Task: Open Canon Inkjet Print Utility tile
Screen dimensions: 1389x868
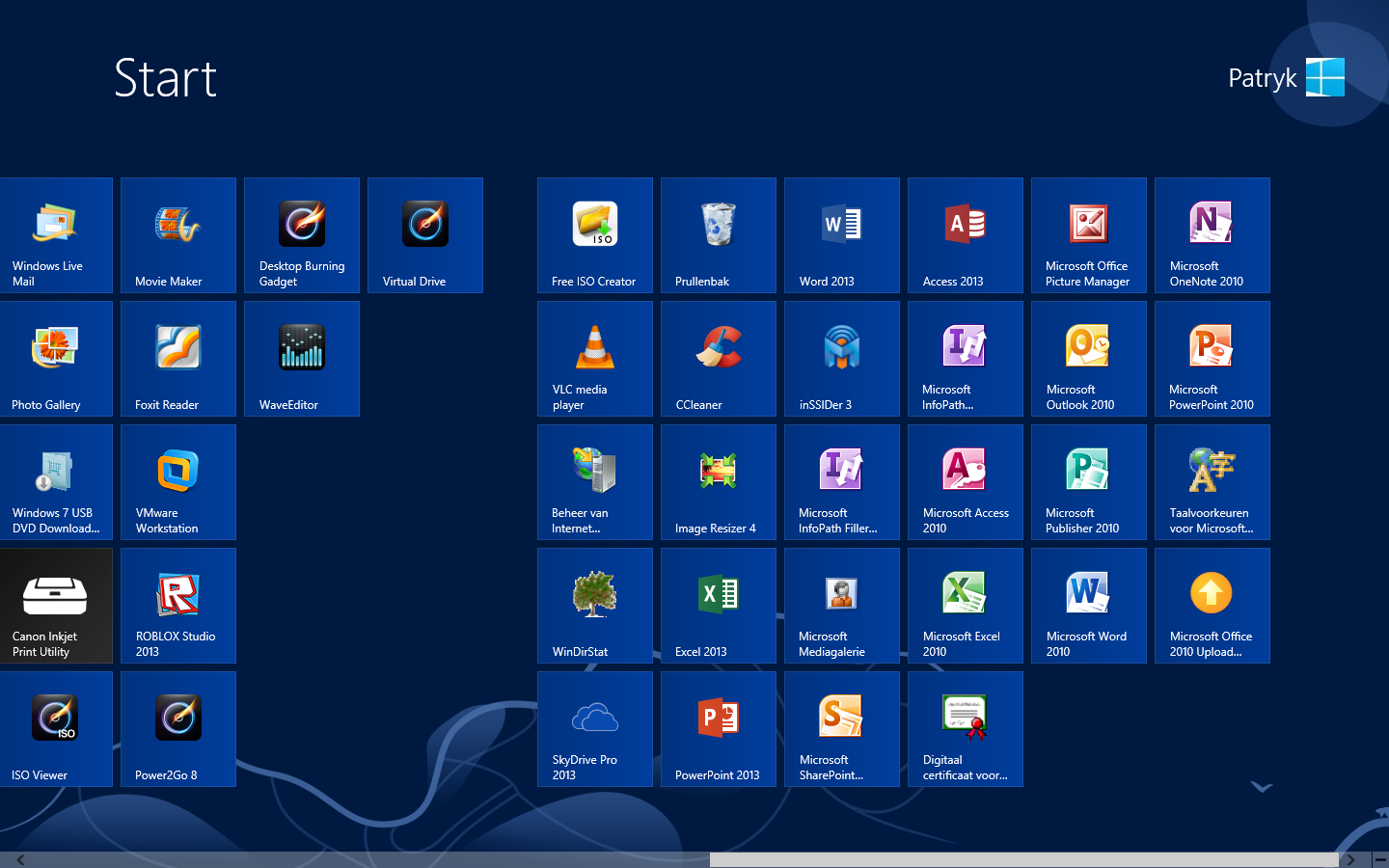Action: click(x=56, y=606)
